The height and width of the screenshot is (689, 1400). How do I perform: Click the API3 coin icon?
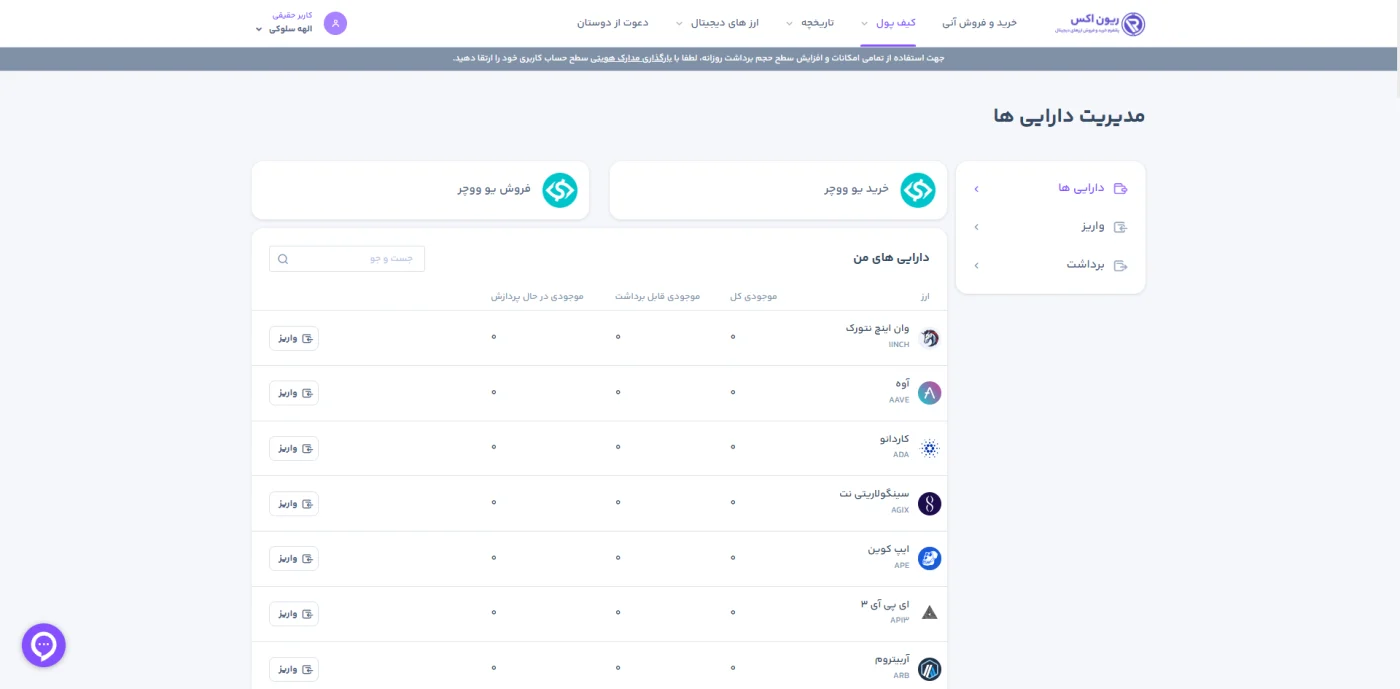tap(929, 613)
